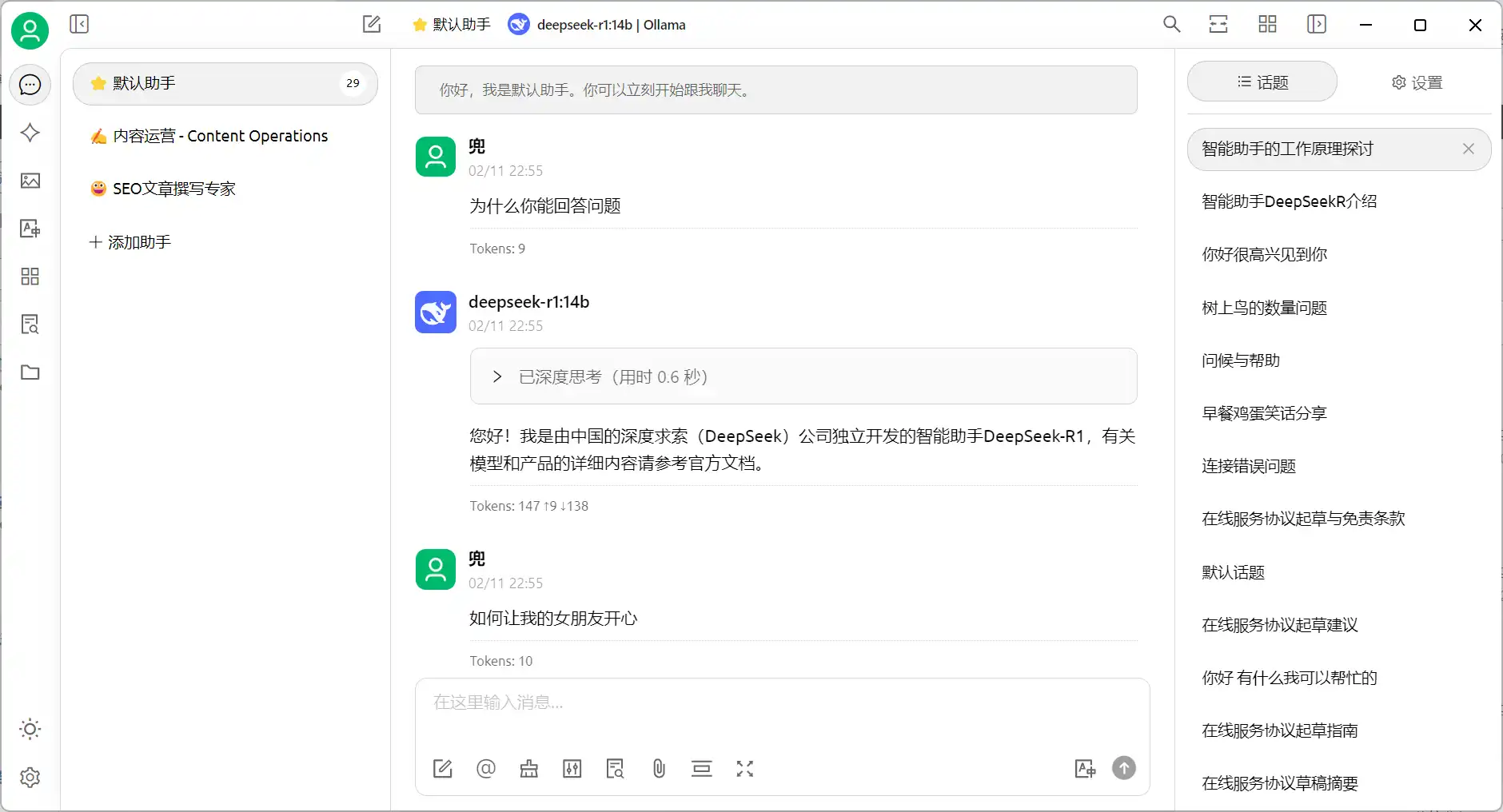The height and width of the screenshot is (812, 1503).
Task: Search messages with magnifier icon
Action: tap(1172, 24)
